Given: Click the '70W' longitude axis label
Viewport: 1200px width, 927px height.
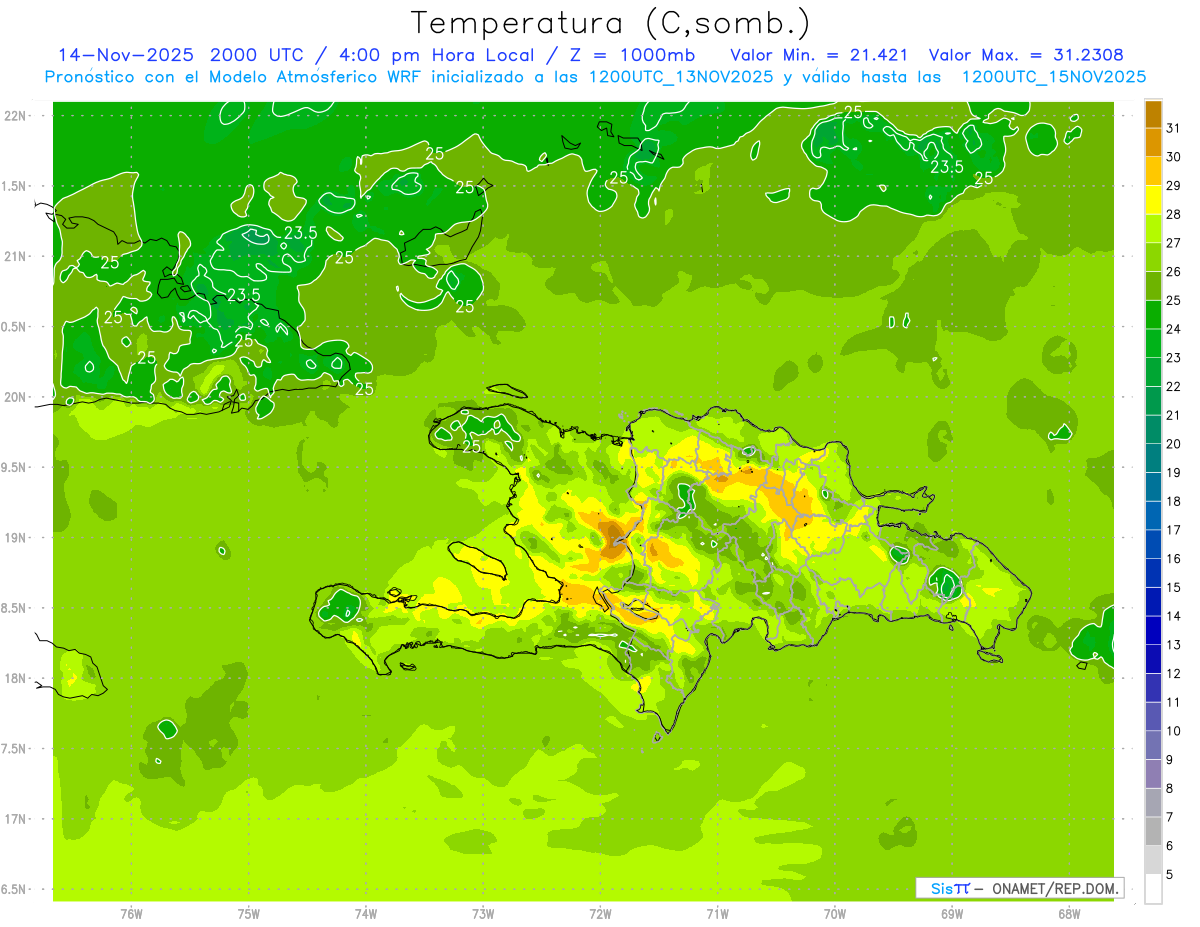Looking at the screenshot, I should click(834, 914).
